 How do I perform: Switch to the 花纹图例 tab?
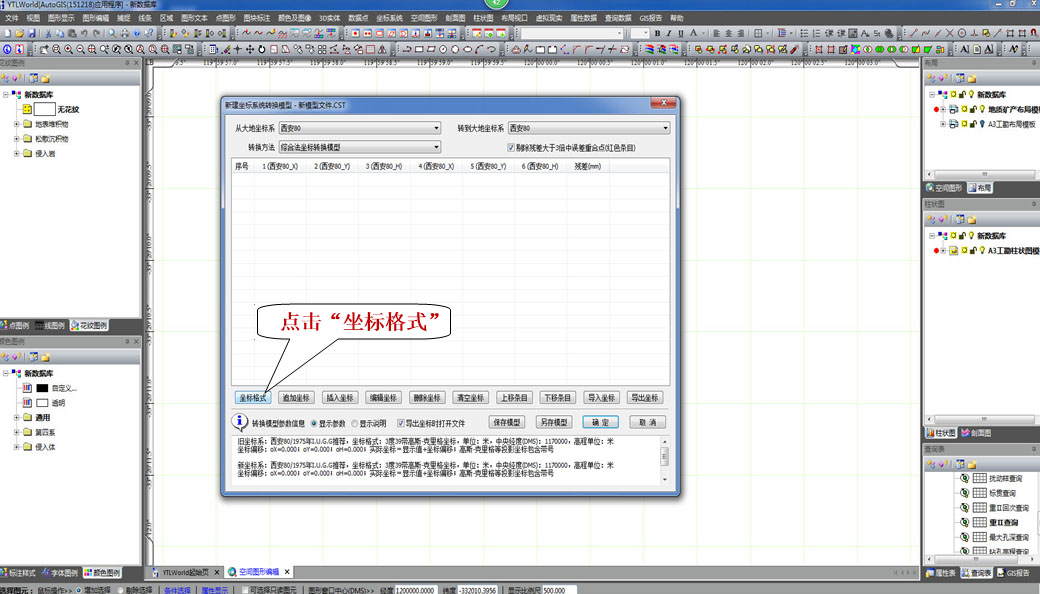tap(89, 326)
